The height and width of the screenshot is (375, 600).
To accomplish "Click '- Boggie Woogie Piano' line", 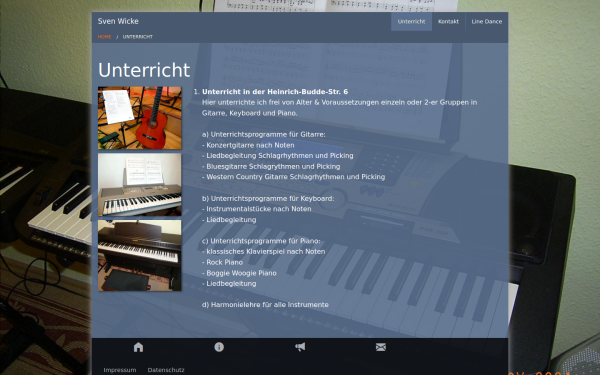I will coord(239,273).
